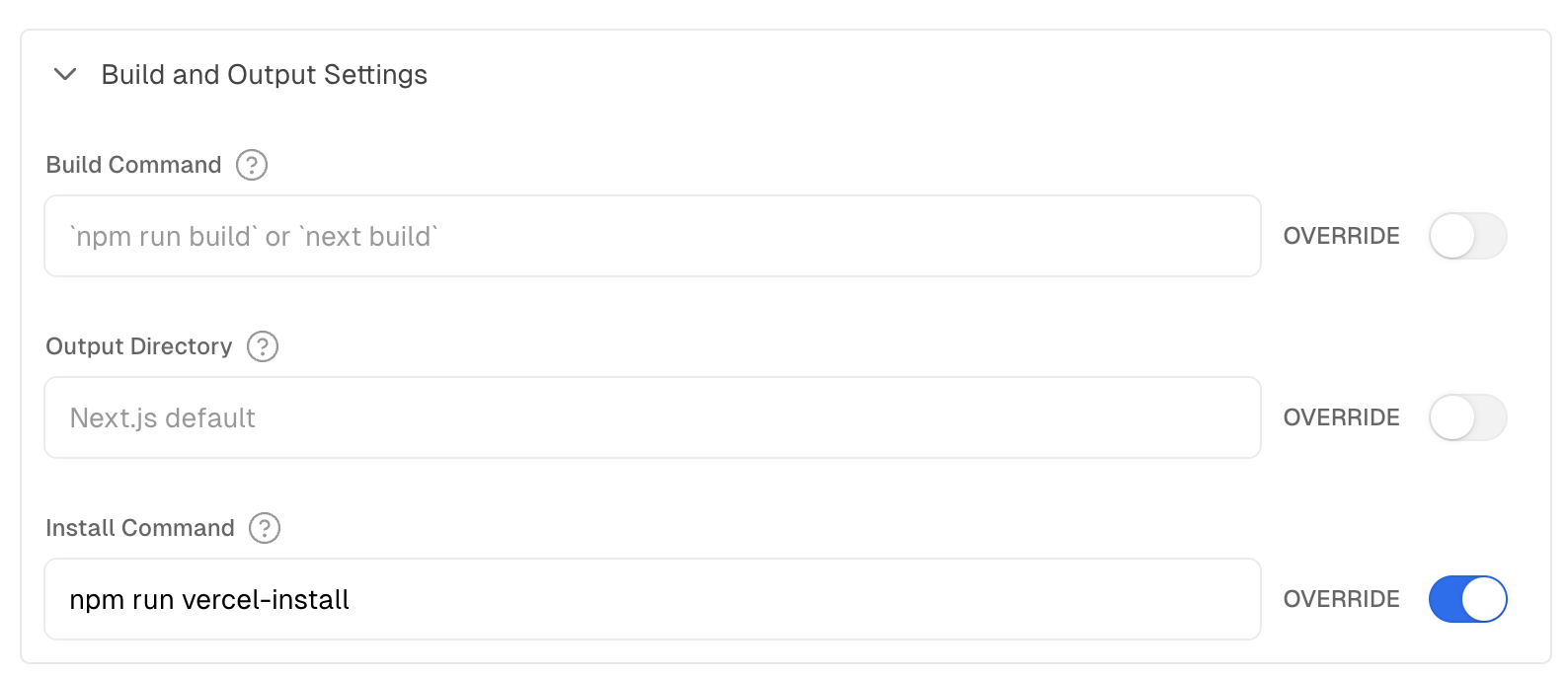Screen dimensions: 1568x679
Task: Click the Output Directory field label
Action: tap(139, 346)
